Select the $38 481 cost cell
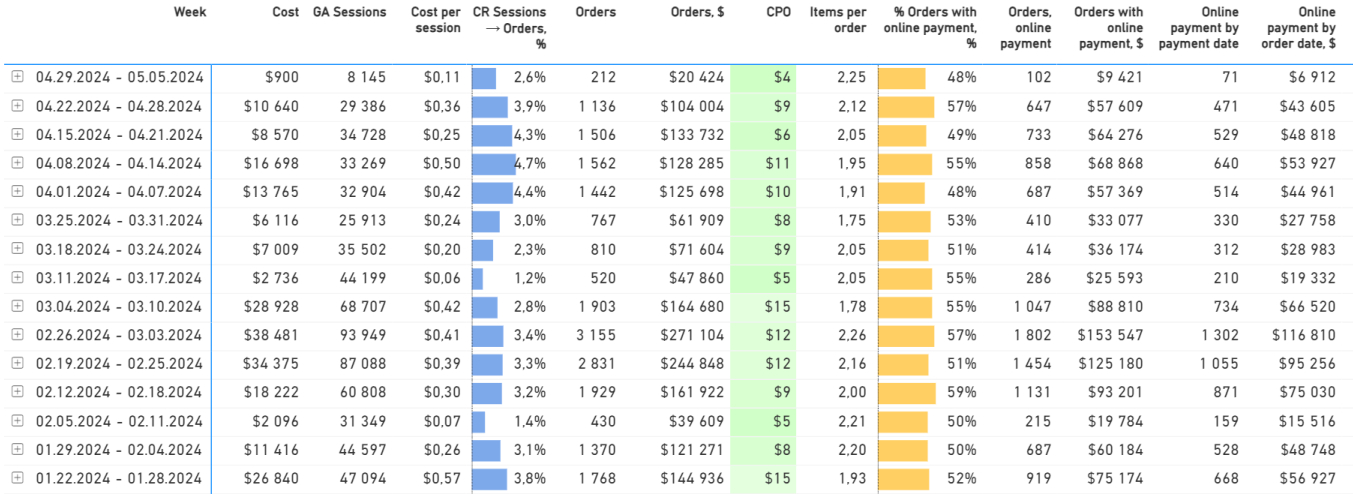This screenshot has width=1353, height=494. click(270, 335)
